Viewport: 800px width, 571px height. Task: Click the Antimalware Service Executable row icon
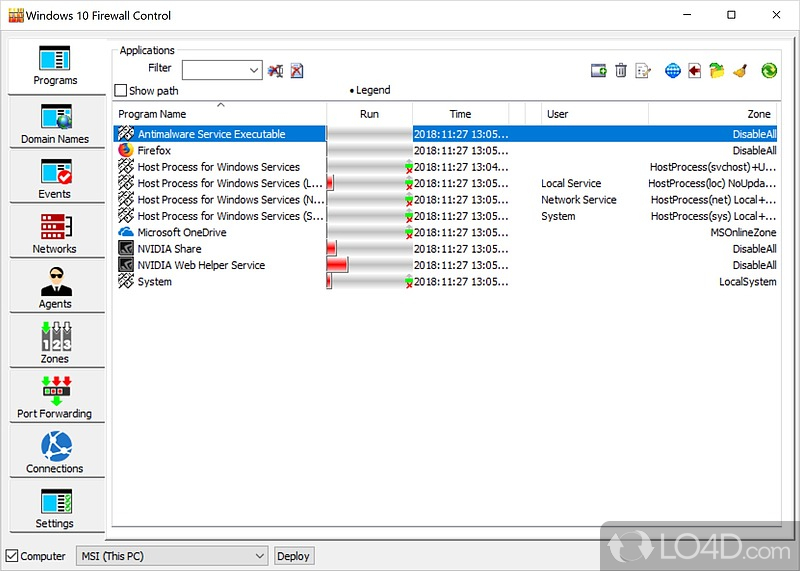(x=126, y=134)
